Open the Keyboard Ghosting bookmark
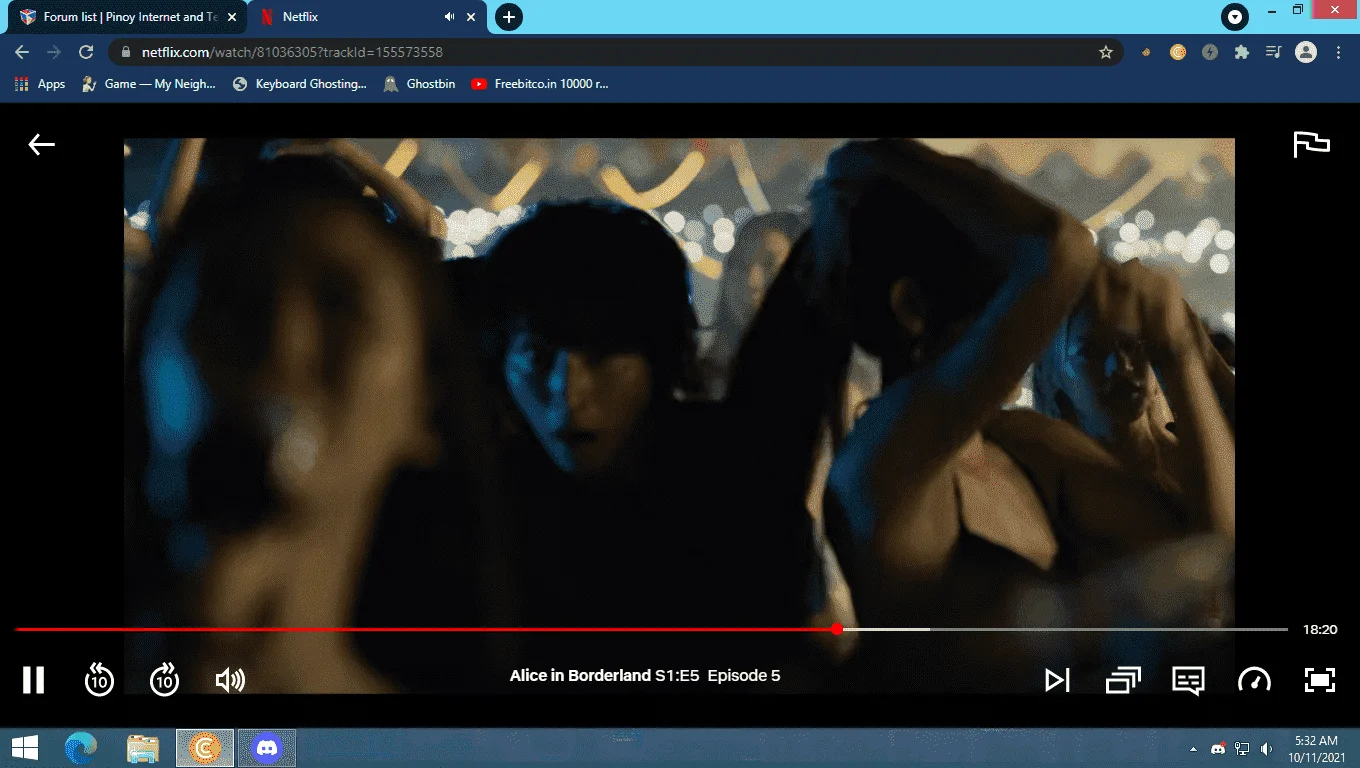Viewport: 1360px width, 768px height. [x=299, y=84]
